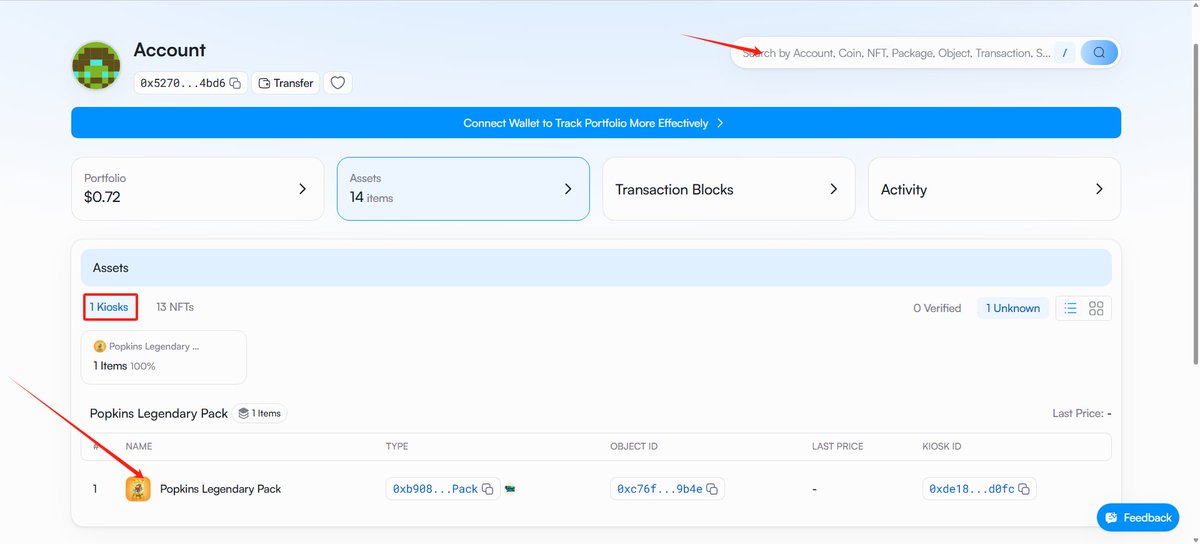This screenshot has width=1200, height=544.
Task: Open the Assets 14 items card
Action: 463,188
